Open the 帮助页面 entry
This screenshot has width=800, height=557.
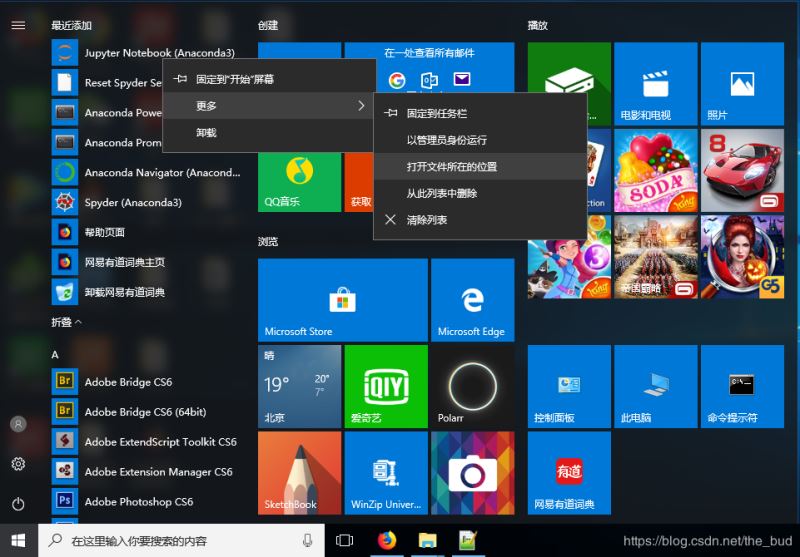[147, 232]
